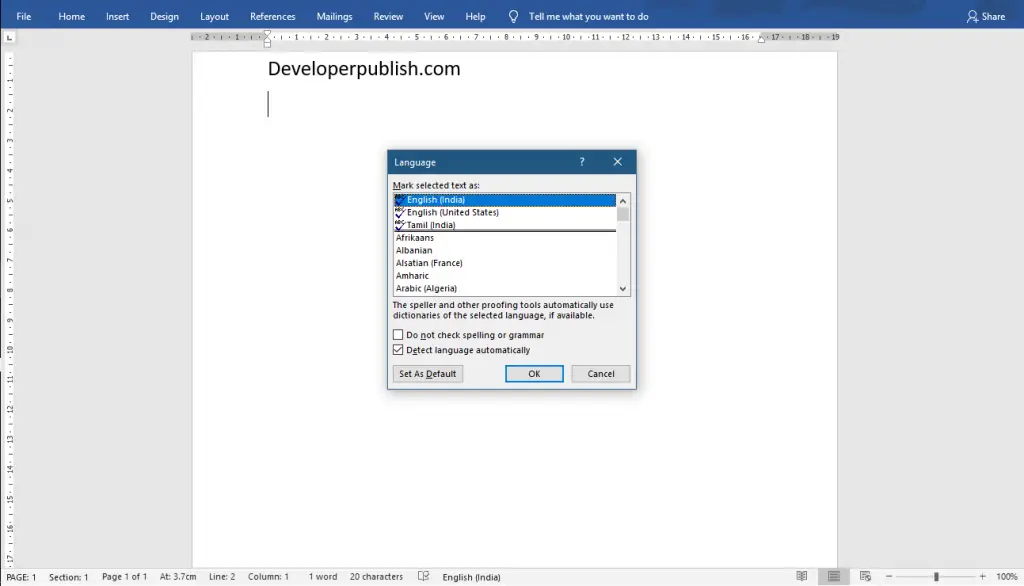Select English (United States) in the list
Viewport: 1024px width, 586px height.
(504, 212)
